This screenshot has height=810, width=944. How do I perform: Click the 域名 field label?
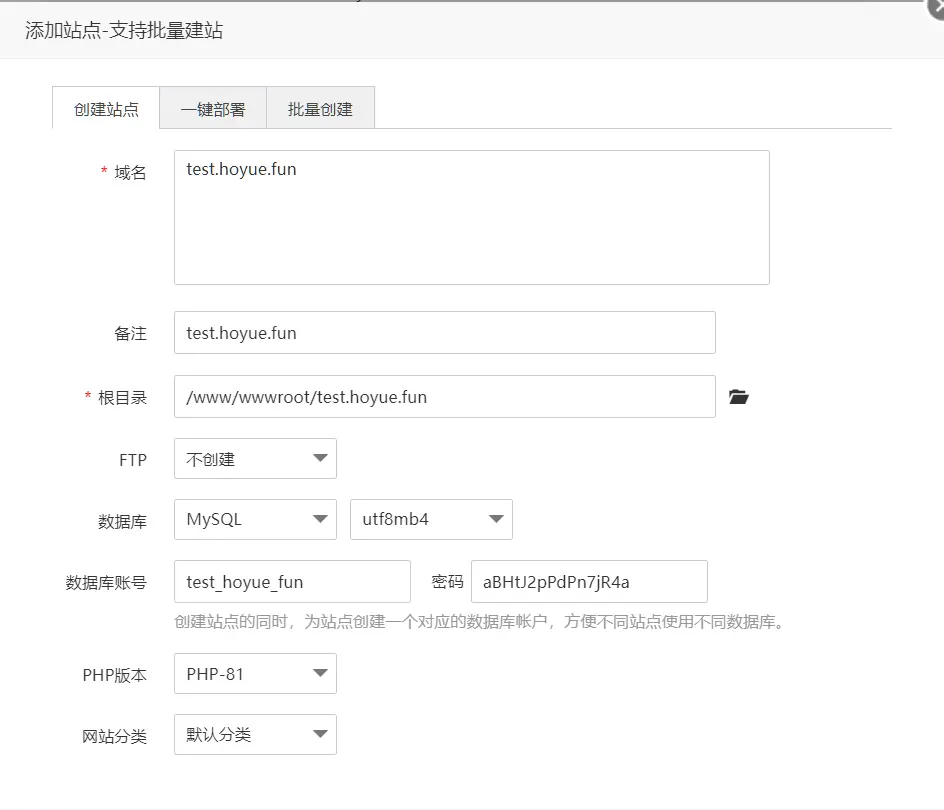pyautogui.click(x=130, y=173)
